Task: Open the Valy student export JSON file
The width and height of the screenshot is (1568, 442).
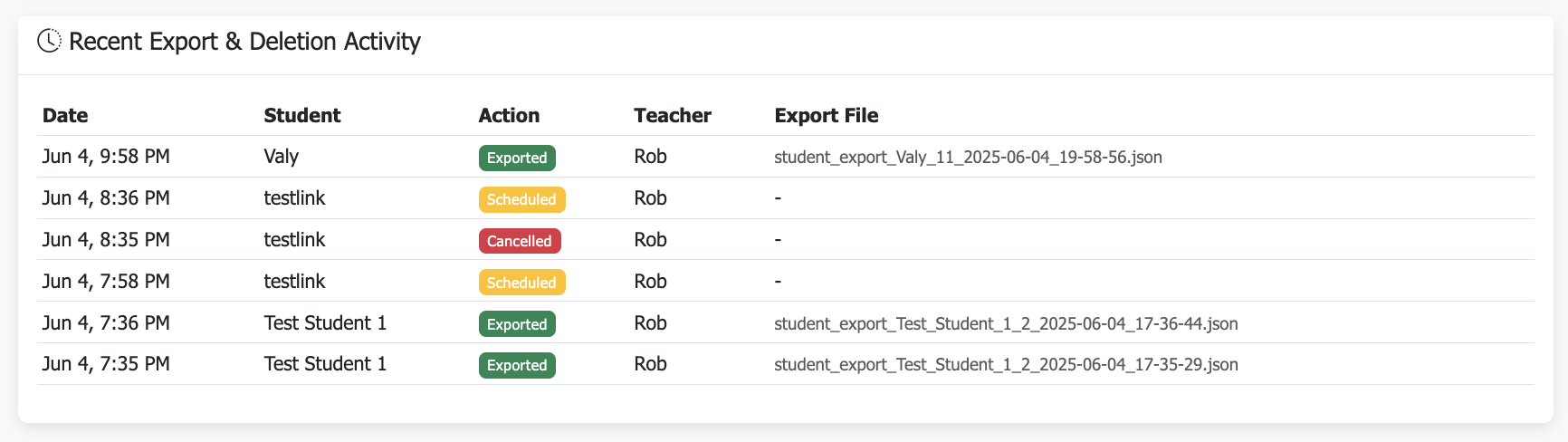Action: (968, 157)
